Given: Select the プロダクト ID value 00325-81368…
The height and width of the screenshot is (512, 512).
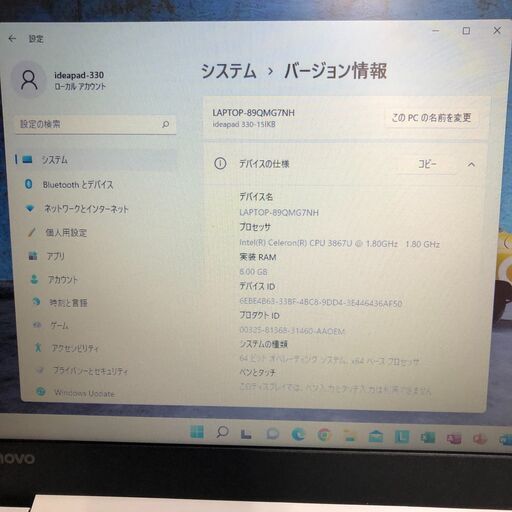Looking at the screenshot, I should point(292,330).
